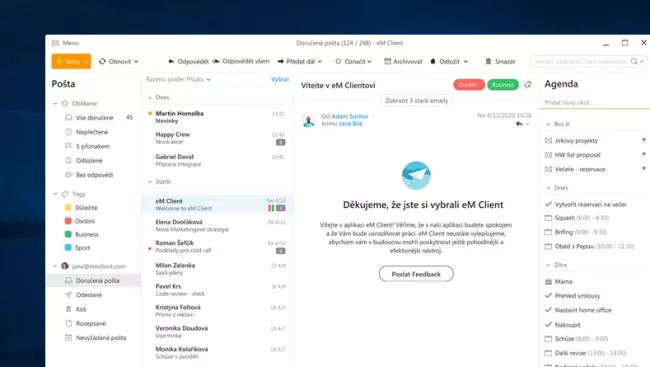Select Doručená pošta inbox folder
The width and height of the screenshot is (650, 367).
coord(93,280)
